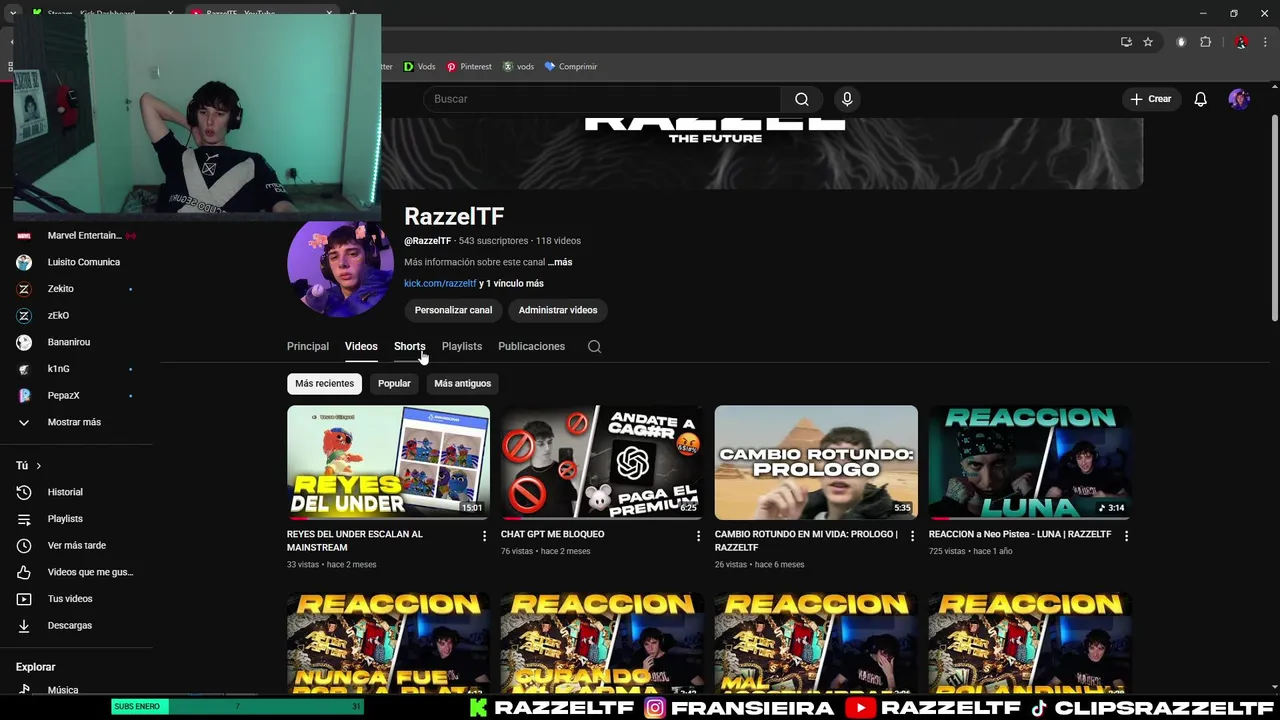Screen dimensions: 1280x720
Task: Open options for REACCION a Neo Pistea video
Action: pos(1126,536)
